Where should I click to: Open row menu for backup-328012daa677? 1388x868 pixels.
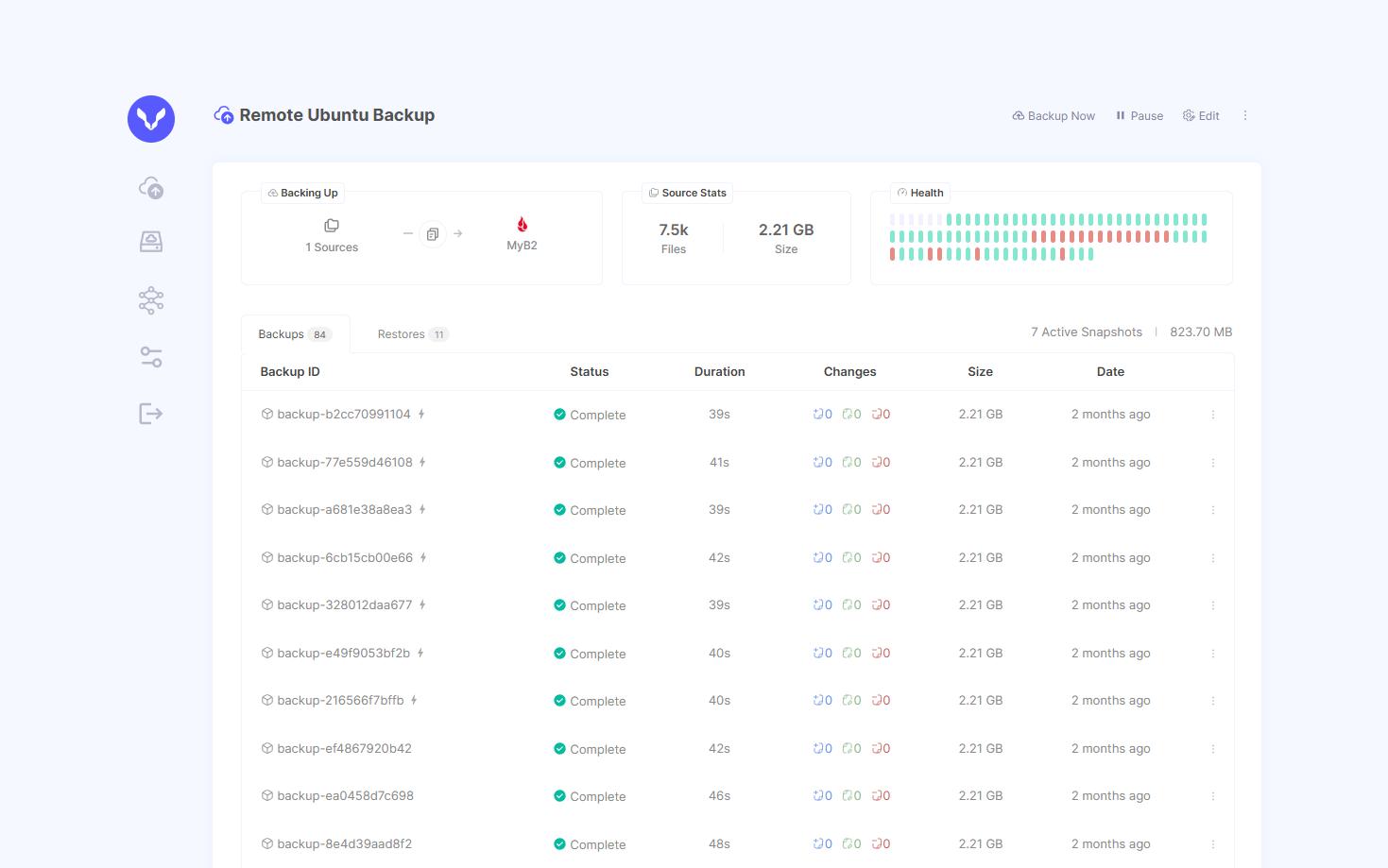1213,605
